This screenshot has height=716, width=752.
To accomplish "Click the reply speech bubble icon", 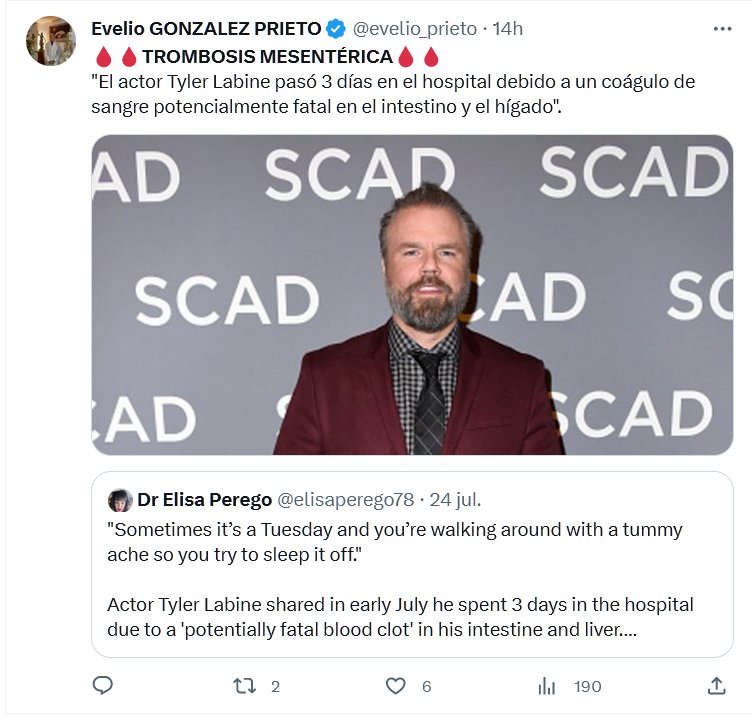I will (102, 685).
